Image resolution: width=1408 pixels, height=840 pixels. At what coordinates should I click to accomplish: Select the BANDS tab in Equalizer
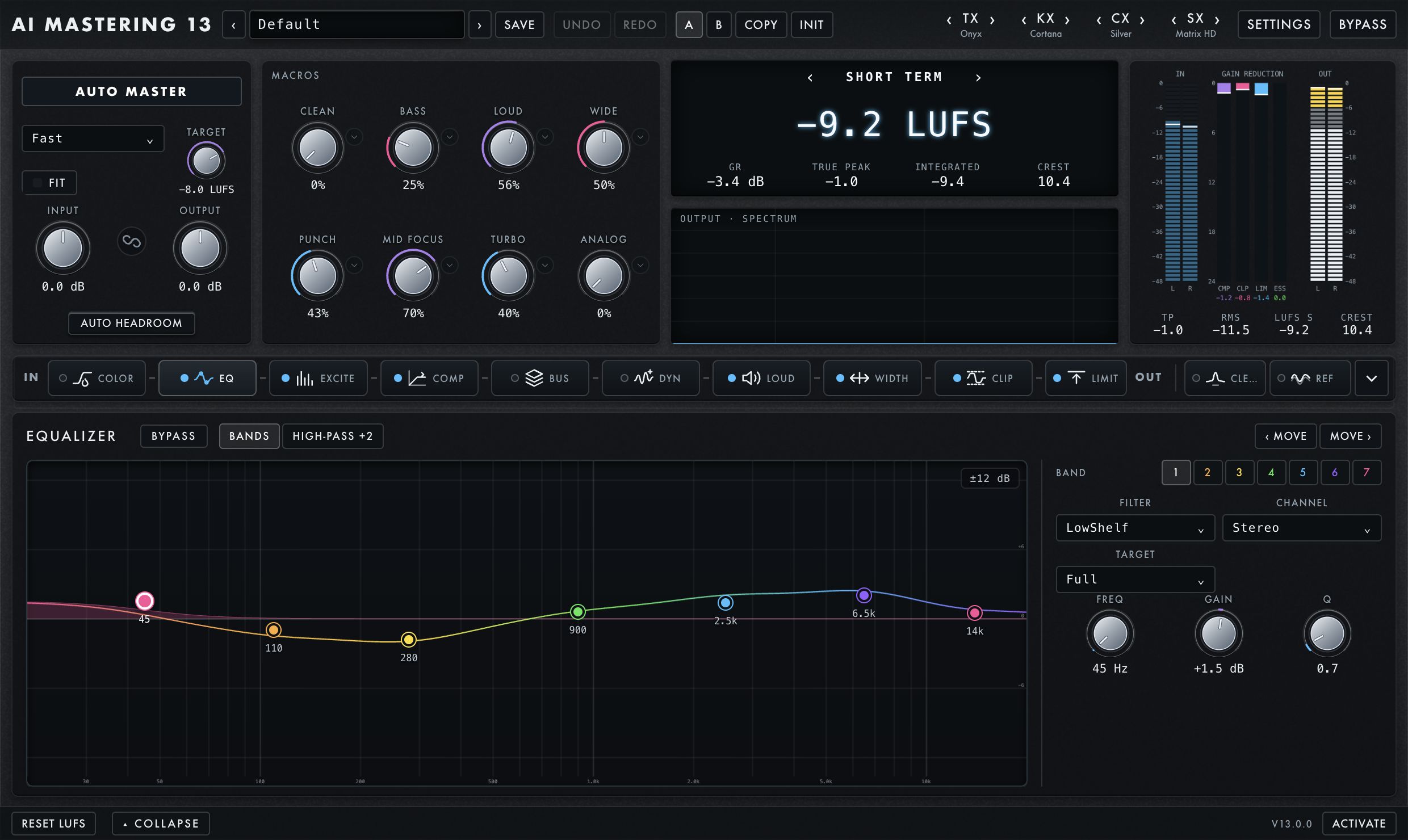(249, 436)
